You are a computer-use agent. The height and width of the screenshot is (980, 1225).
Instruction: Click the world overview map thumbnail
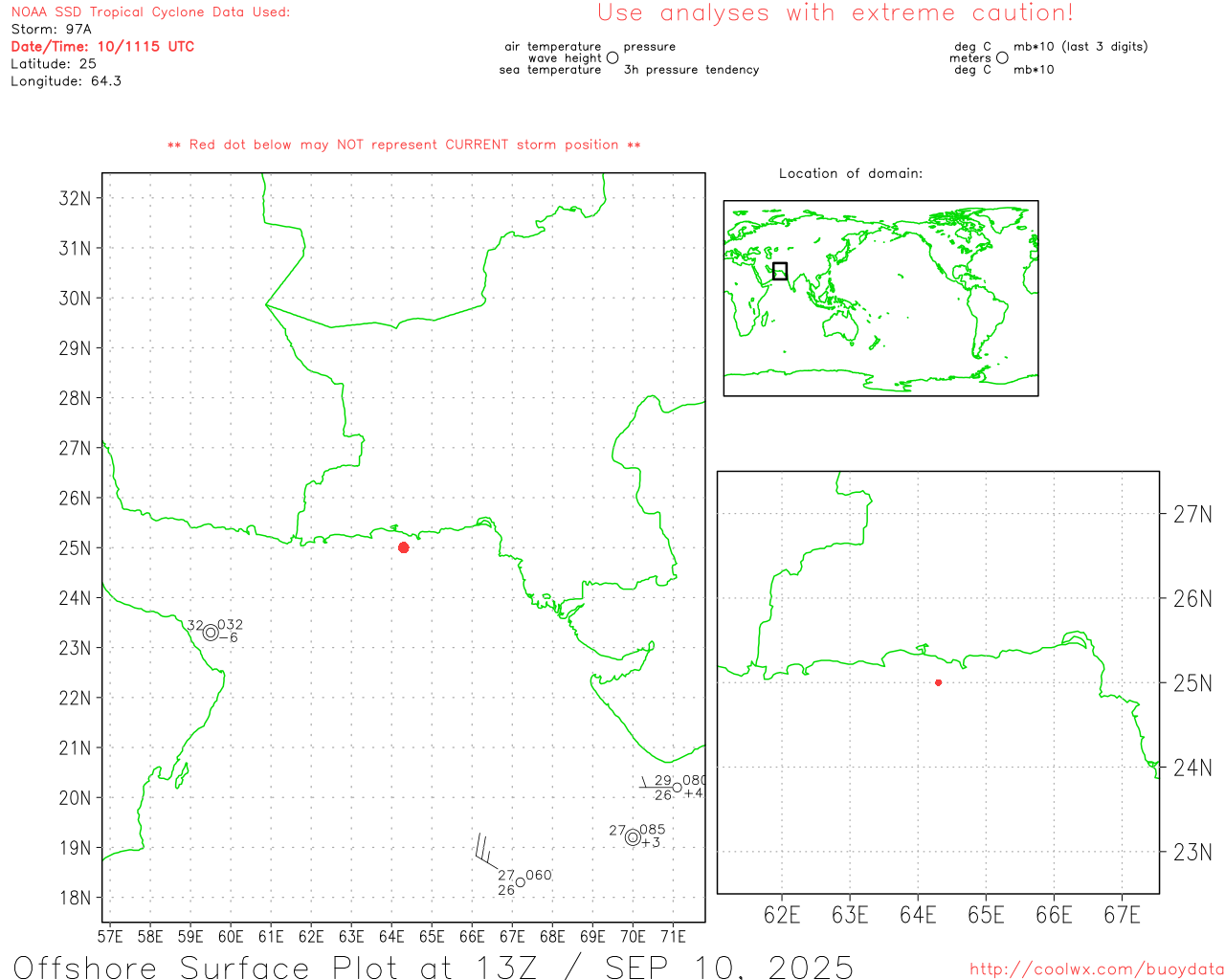[x=880, y=298]
